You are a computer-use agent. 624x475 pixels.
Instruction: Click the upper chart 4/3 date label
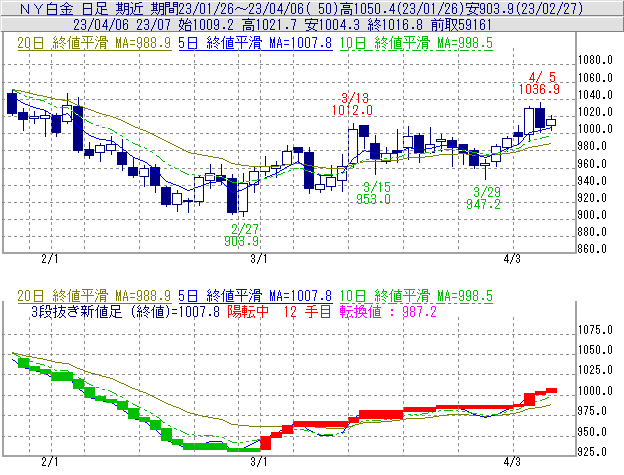click(512, 259)
